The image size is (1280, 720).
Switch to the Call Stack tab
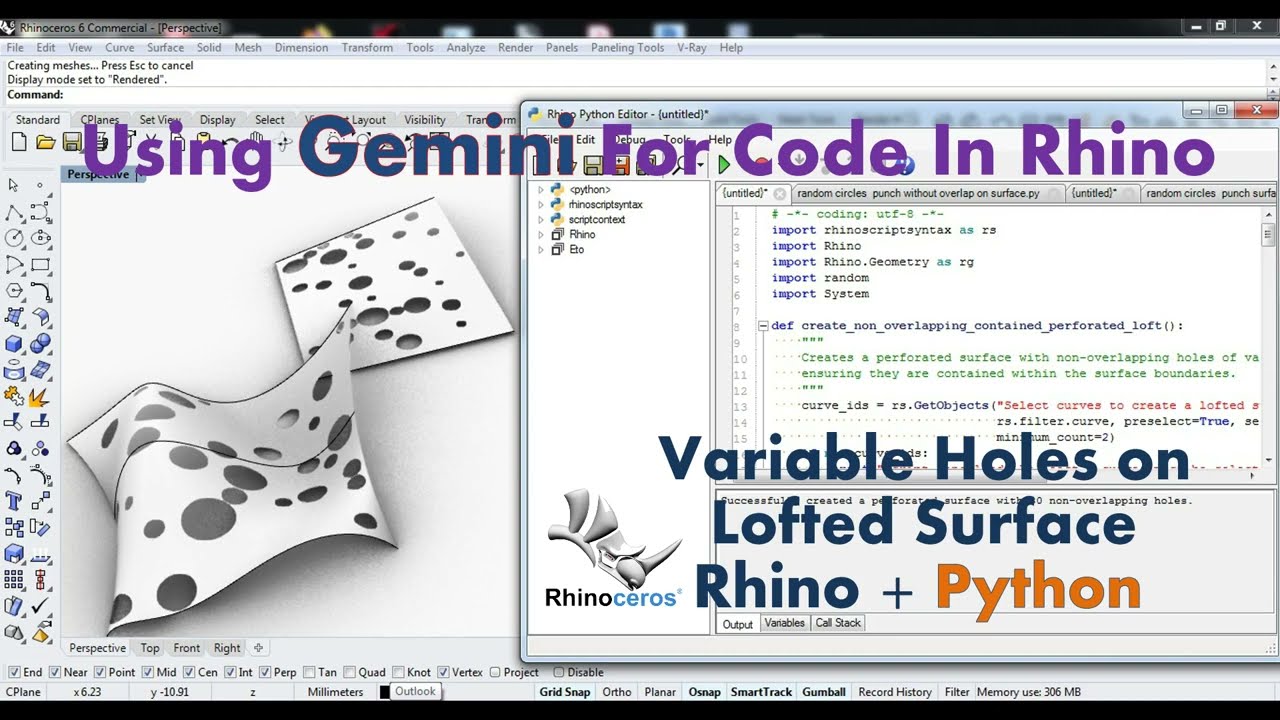pos(838,623)
